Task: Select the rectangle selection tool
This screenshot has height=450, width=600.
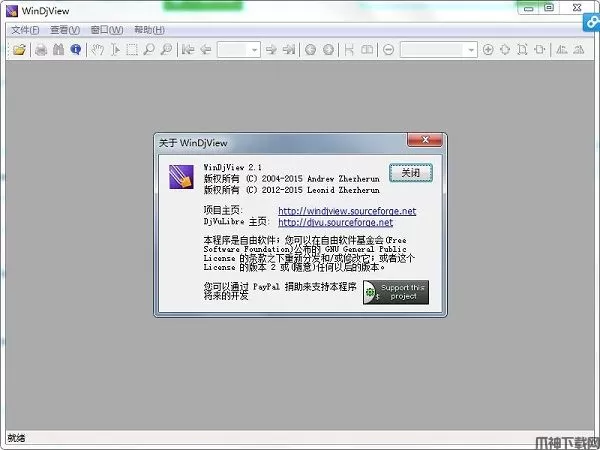Action: (132, 50)
